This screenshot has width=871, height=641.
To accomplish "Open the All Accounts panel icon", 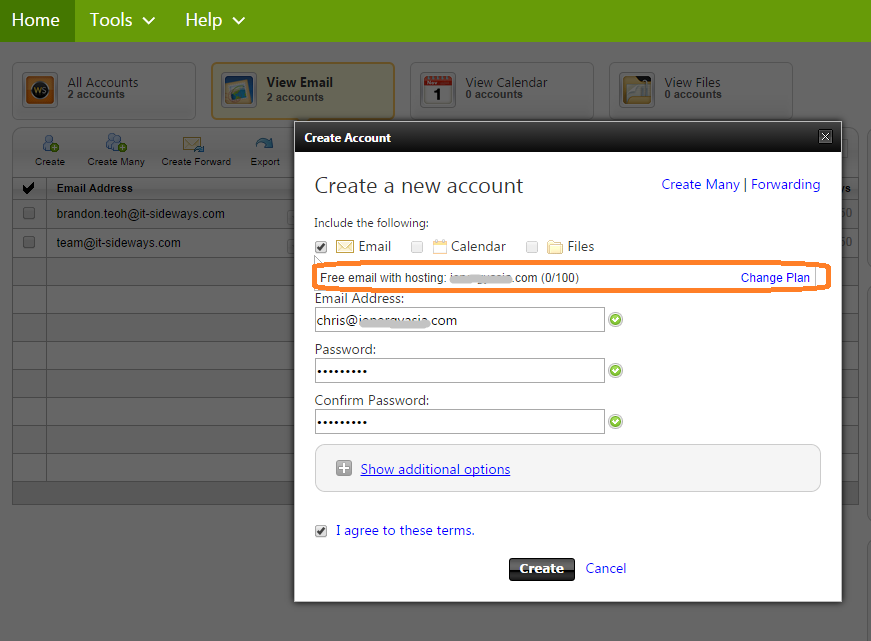I will [x=39, y=90].
